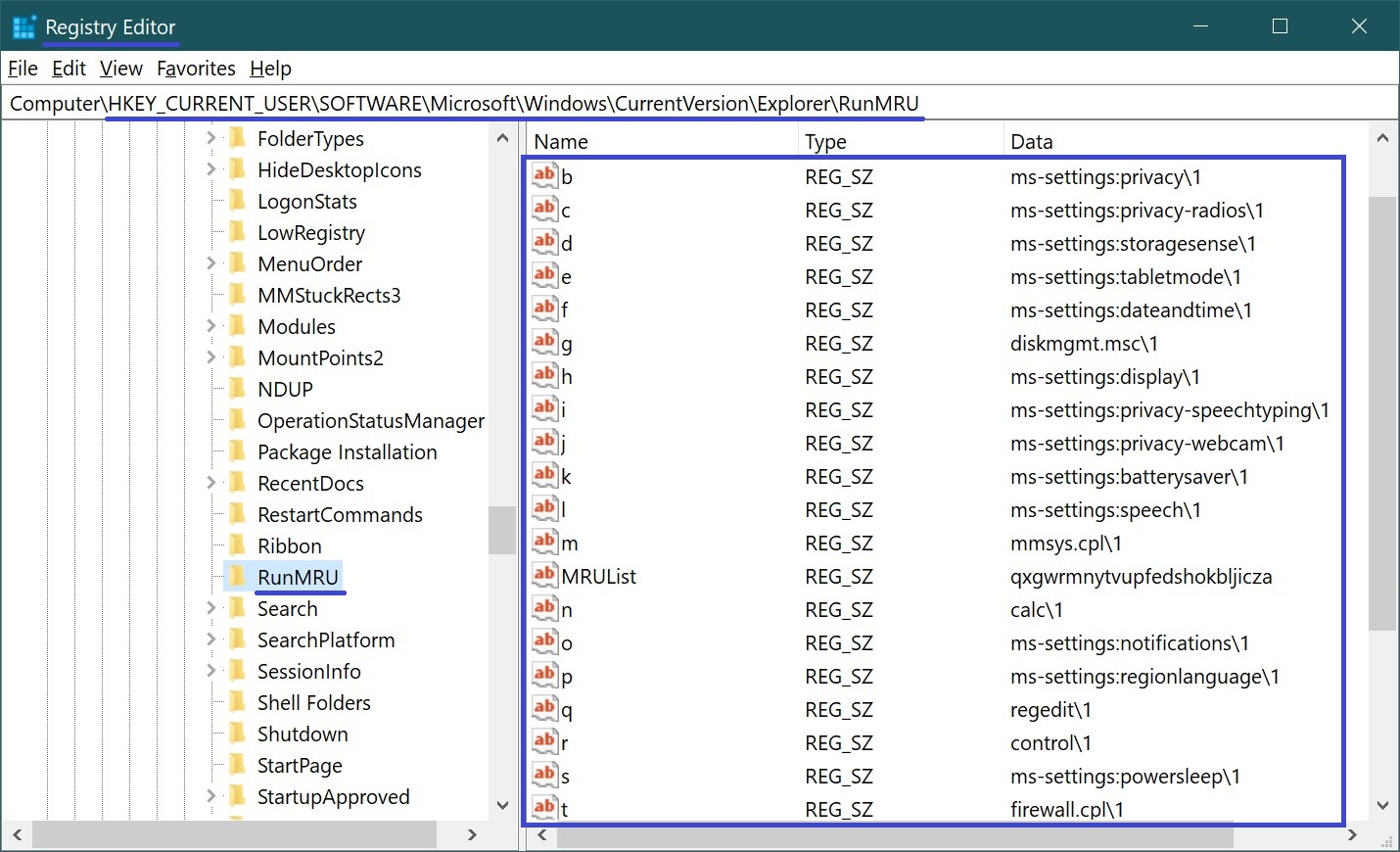
Task: Click the RunMRU folder icon
Action: (x=237, y=577)
